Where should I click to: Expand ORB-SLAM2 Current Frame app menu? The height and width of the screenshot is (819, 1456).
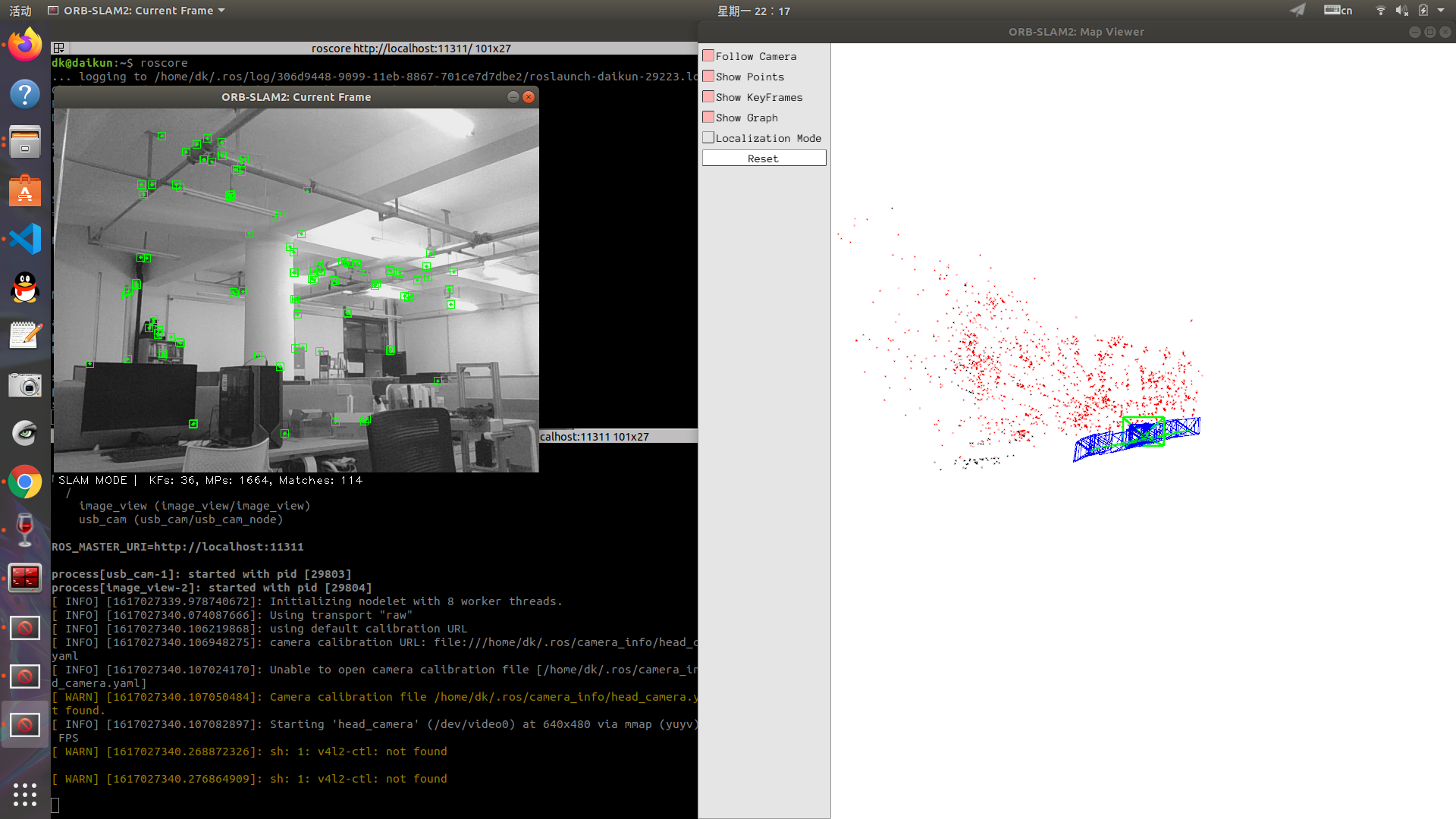[136, 11]
